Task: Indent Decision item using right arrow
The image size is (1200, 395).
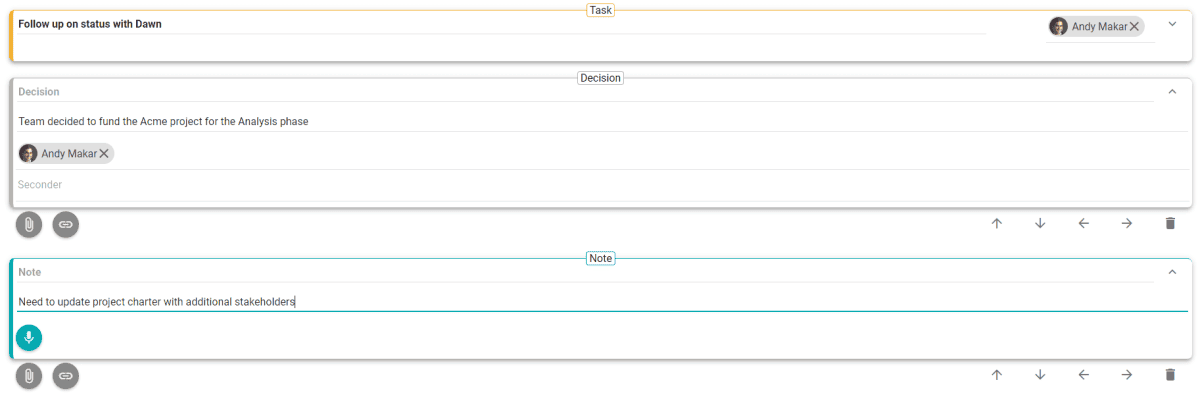Action: coord(1127,223)
